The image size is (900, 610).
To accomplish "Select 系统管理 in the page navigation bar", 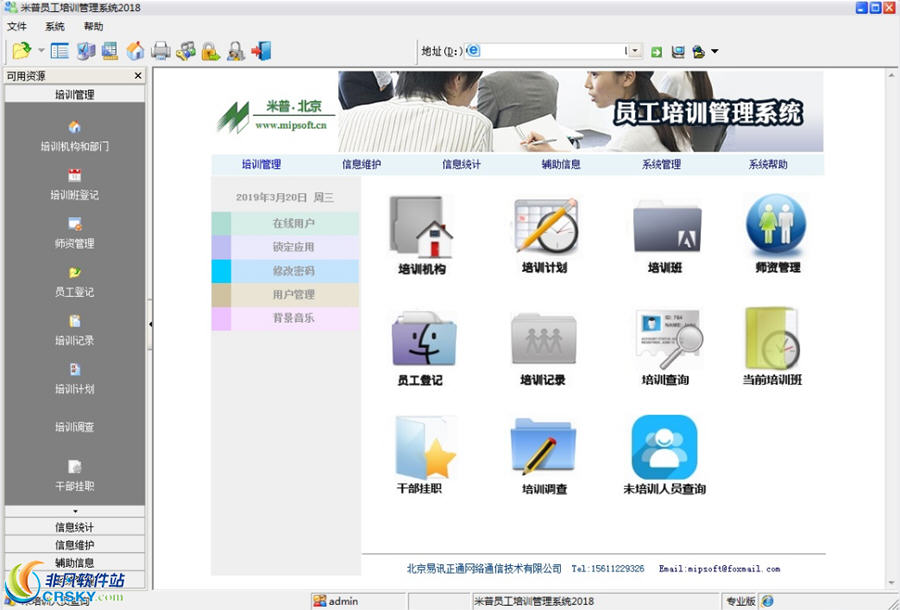I will [662, 165].
